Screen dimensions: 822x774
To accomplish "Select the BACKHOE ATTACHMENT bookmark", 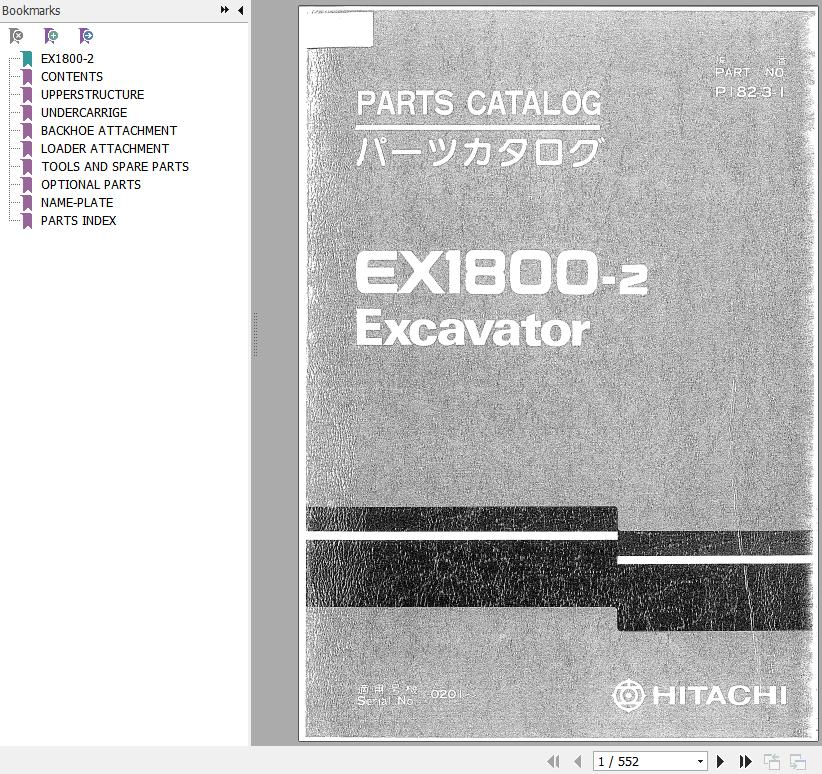I will 109,131.
